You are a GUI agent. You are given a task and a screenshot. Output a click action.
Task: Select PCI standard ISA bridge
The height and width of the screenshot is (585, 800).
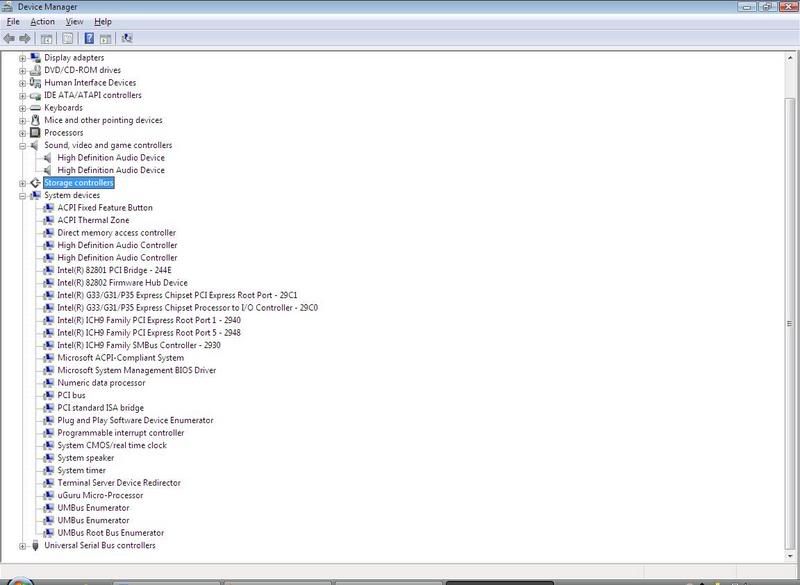point(101,408)
